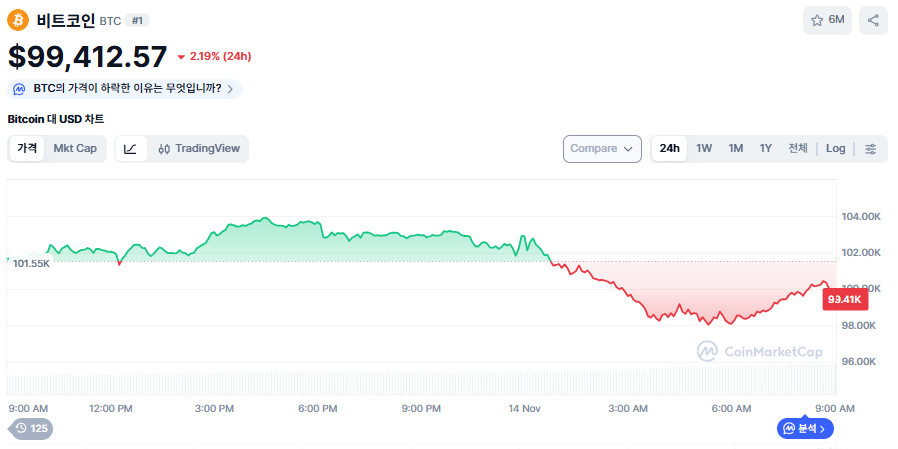Click the orange Bitcoin logo icon
The image size is (898, 449).
18,20
